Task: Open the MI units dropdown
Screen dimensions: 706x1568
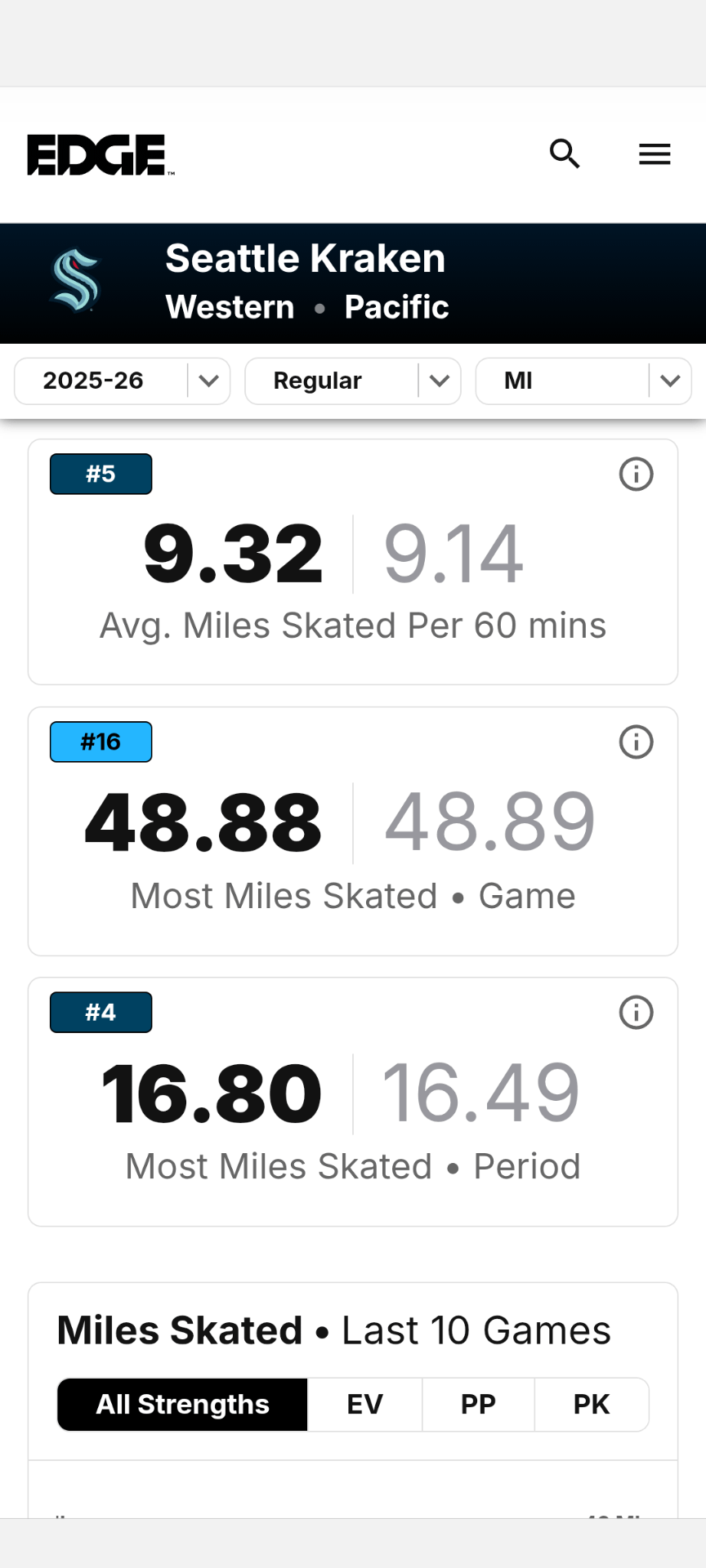Action: [x=583, y=381]
